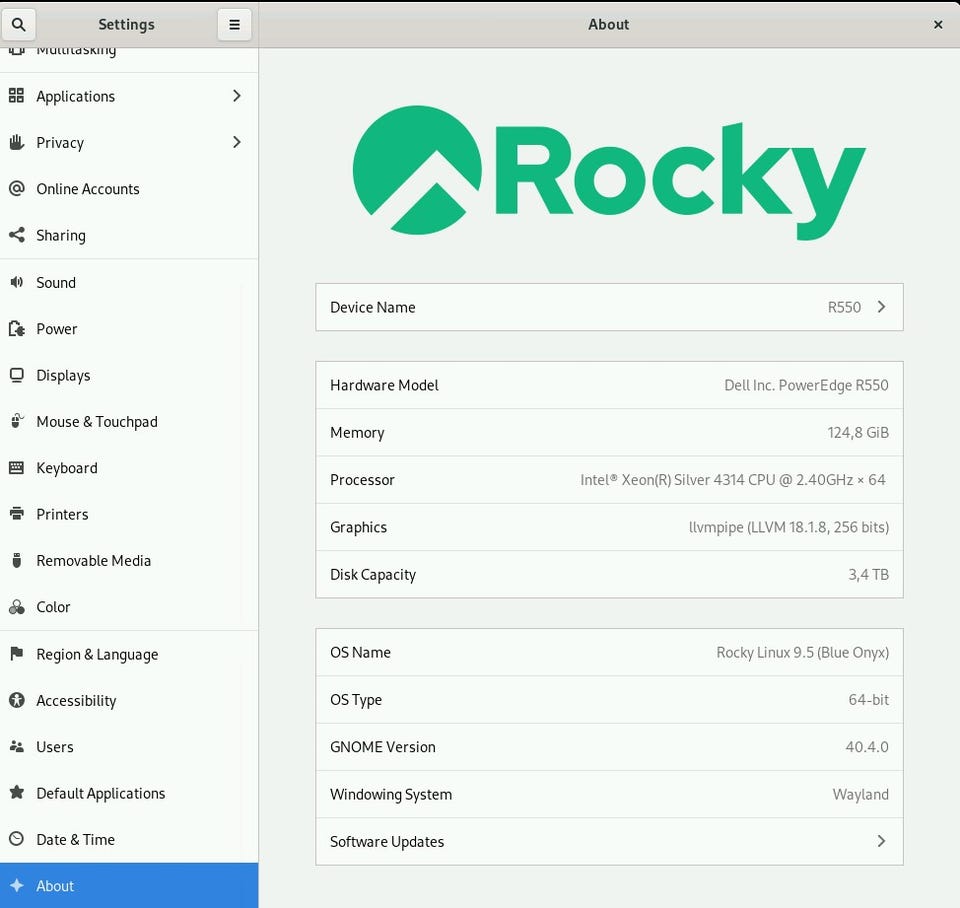Click the Software Updates label
Viewport: 960px width, 908px height.
(x=387, y=842)
